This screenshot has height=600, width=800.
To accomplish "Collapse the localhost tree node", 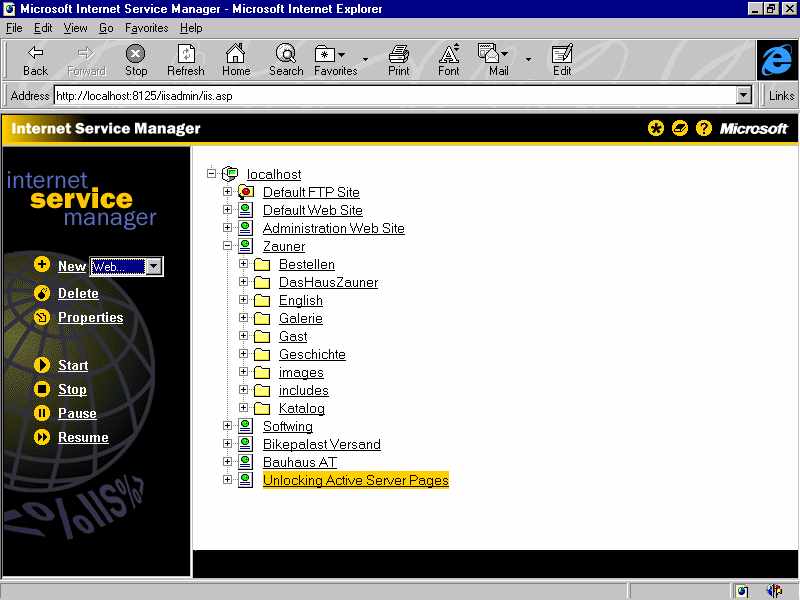I will [x=212, y=173].
